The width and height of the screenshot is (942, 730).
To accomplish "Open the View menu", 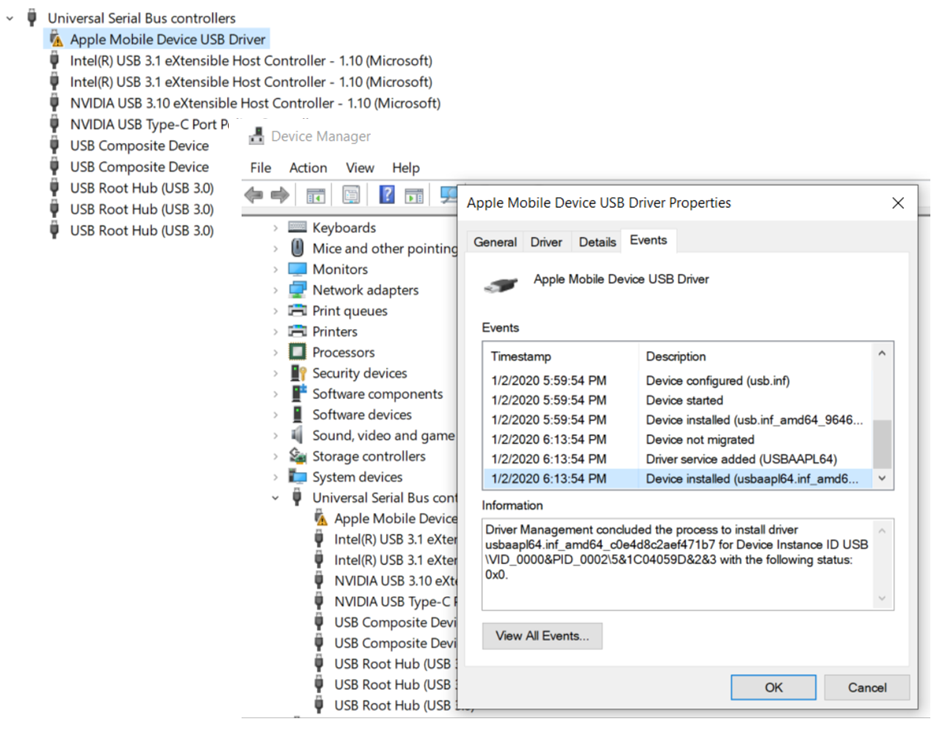I will coord(359,168).
